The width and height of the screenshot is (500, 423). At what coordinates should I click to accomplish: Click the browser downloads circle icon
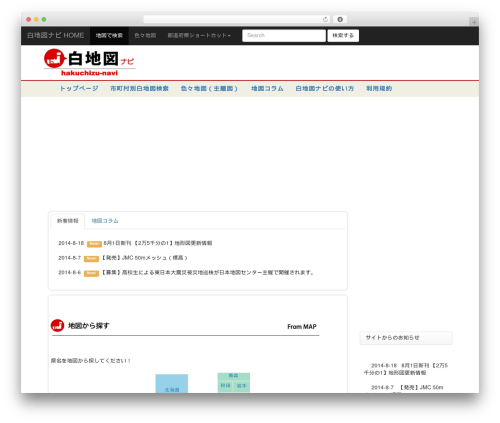pyautogui.click(x=340, y=19)
